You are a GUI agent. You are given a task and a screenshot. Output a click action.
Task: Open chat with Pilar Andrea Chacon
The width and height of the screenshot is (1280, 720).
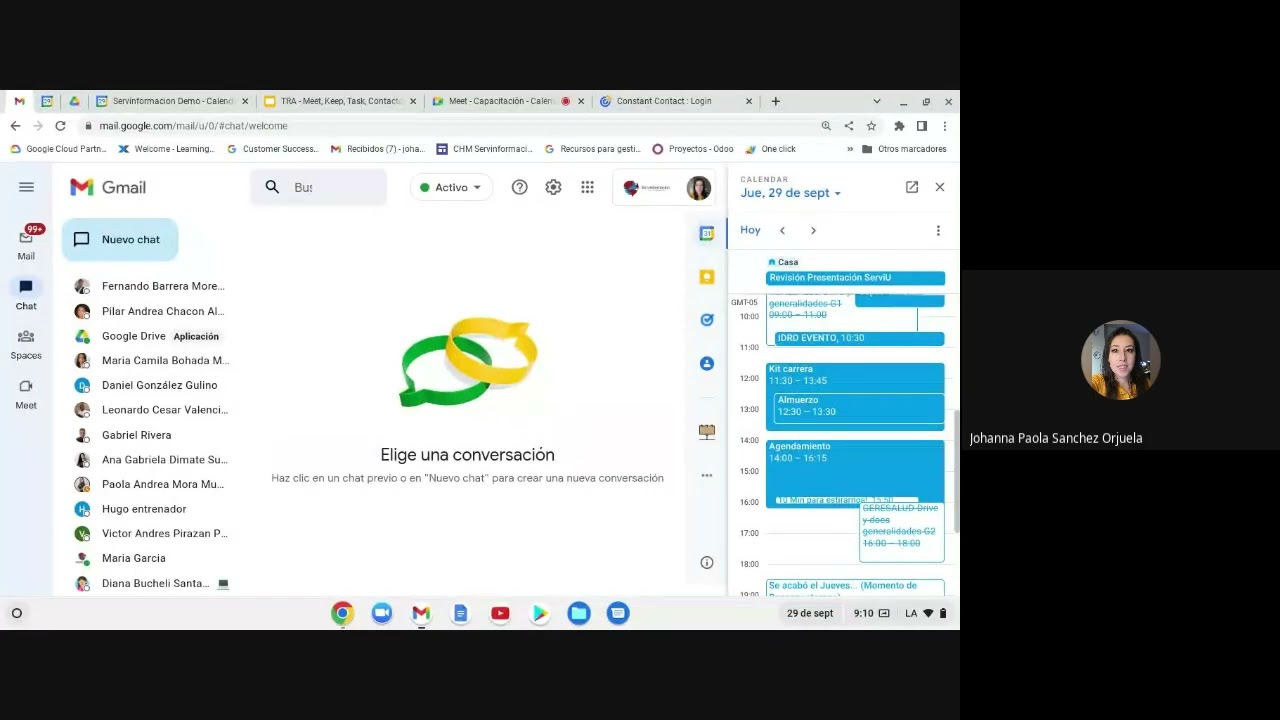pos(150,311)
